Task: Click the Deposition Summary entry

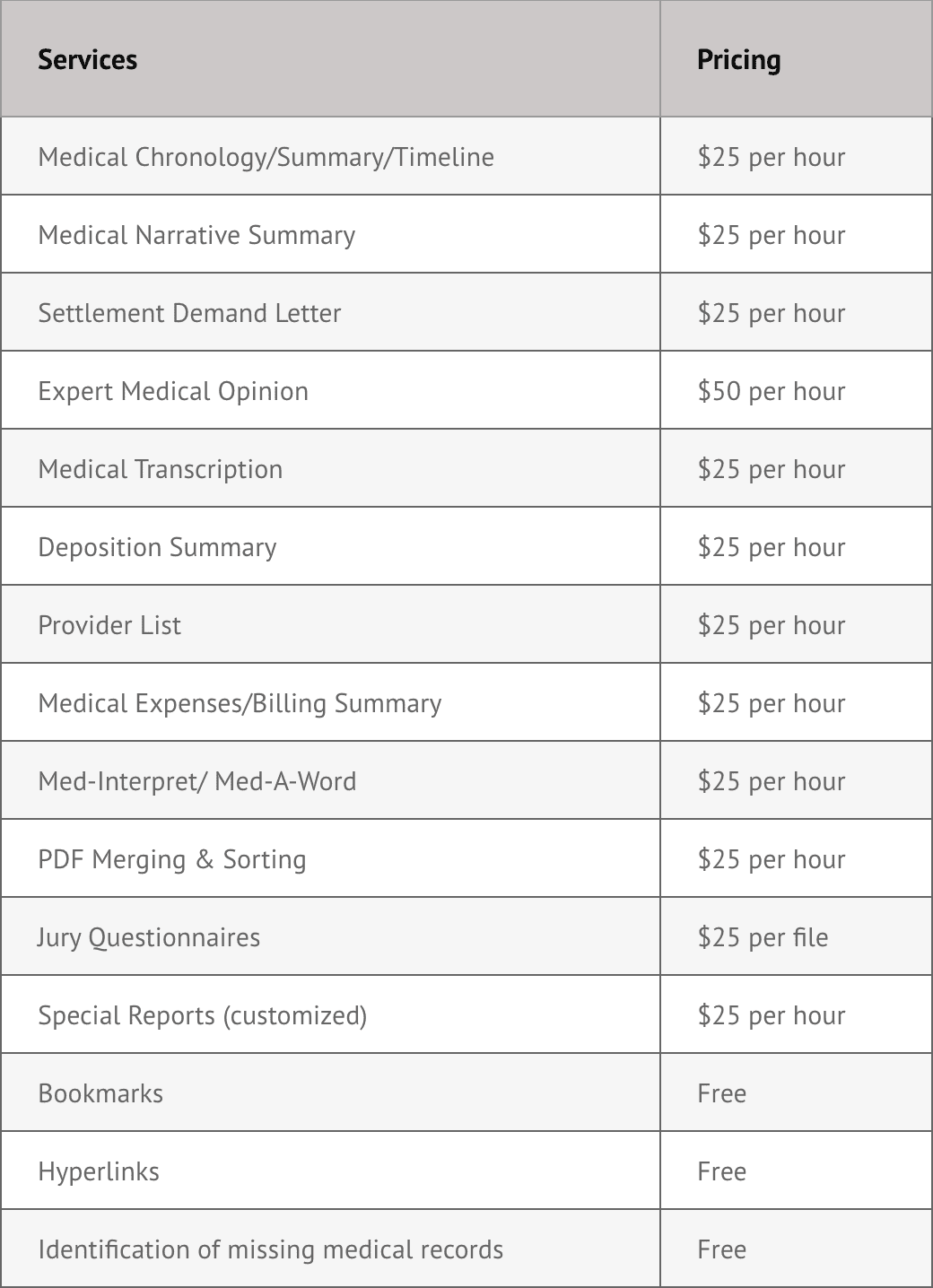Action: (157, 547)
